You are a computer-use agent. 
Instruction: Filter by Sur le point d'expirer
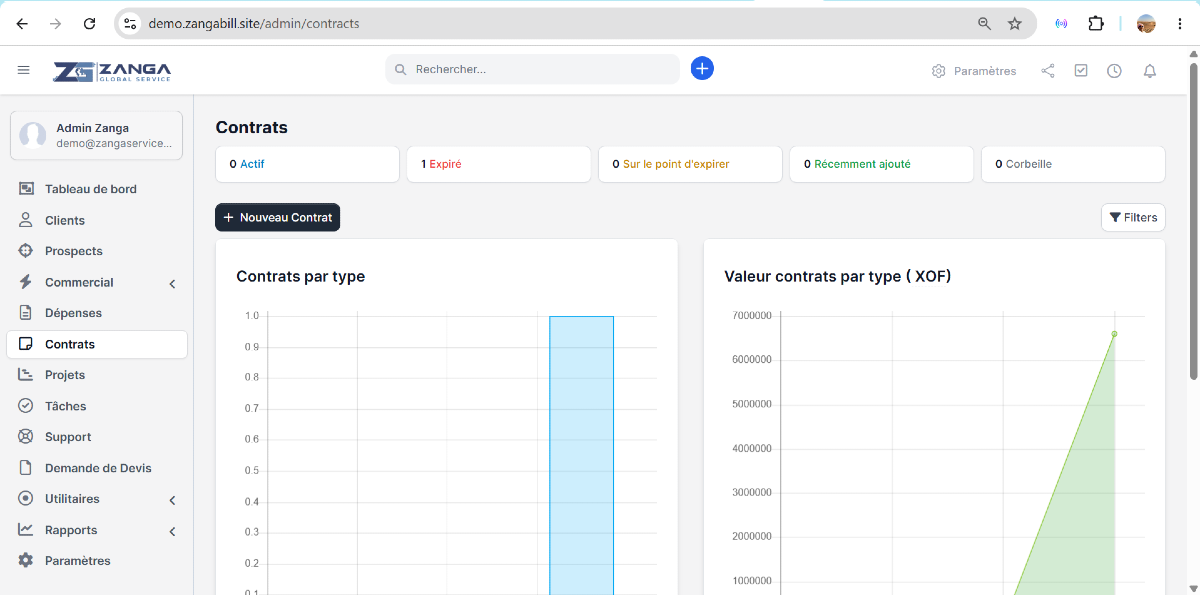point(690,164)
